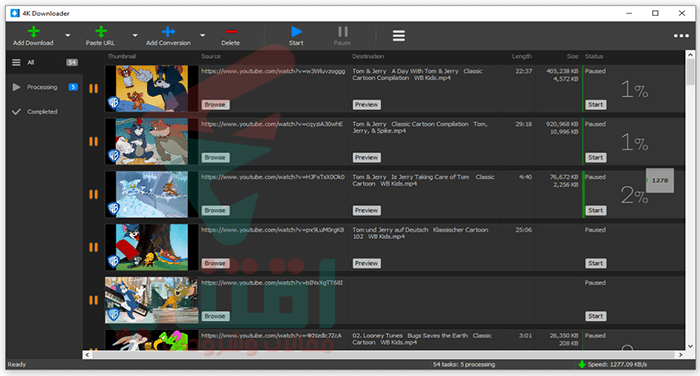Click the Delete red minus icon
Image resolution: width=700 pixels, height=376 pixels.
pos(231,31)
